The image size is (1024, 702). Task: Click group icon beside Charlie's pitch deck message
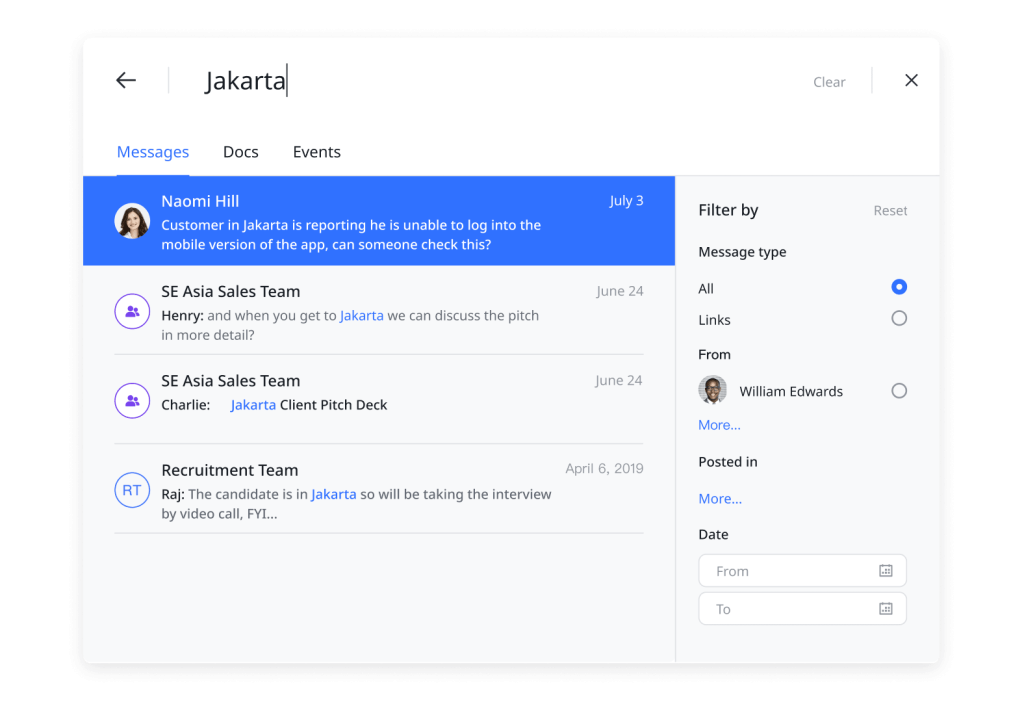click(x=132, y=400)
